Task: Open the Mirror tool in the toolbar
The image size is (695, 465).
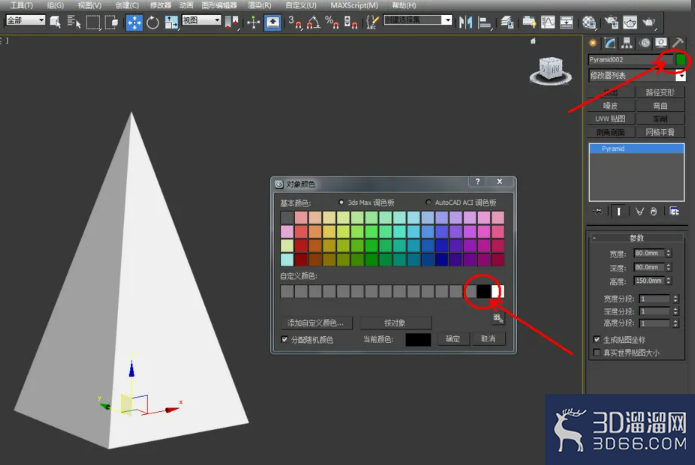Action: click(465, 22)
